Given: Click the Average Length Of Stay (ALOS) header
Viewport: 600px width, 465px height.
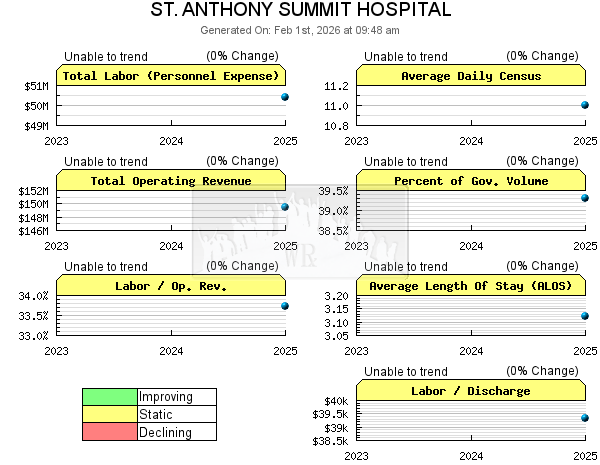Looking at the screenshot, I should pos(471,286).
